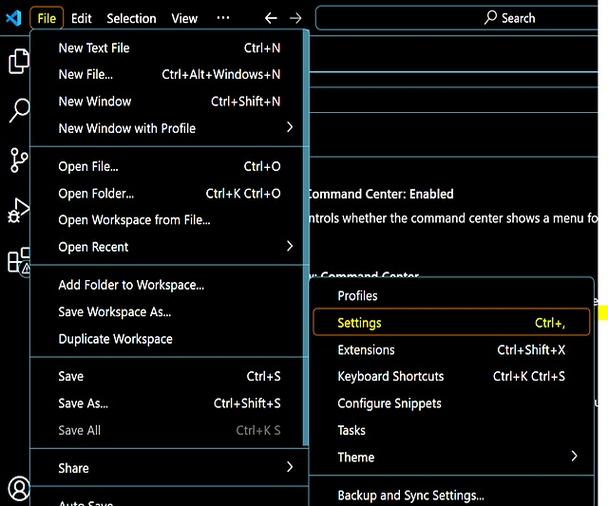Choose Save in the File menu
The width and height of the screenshot is (608, 506).
coord(169,376)
